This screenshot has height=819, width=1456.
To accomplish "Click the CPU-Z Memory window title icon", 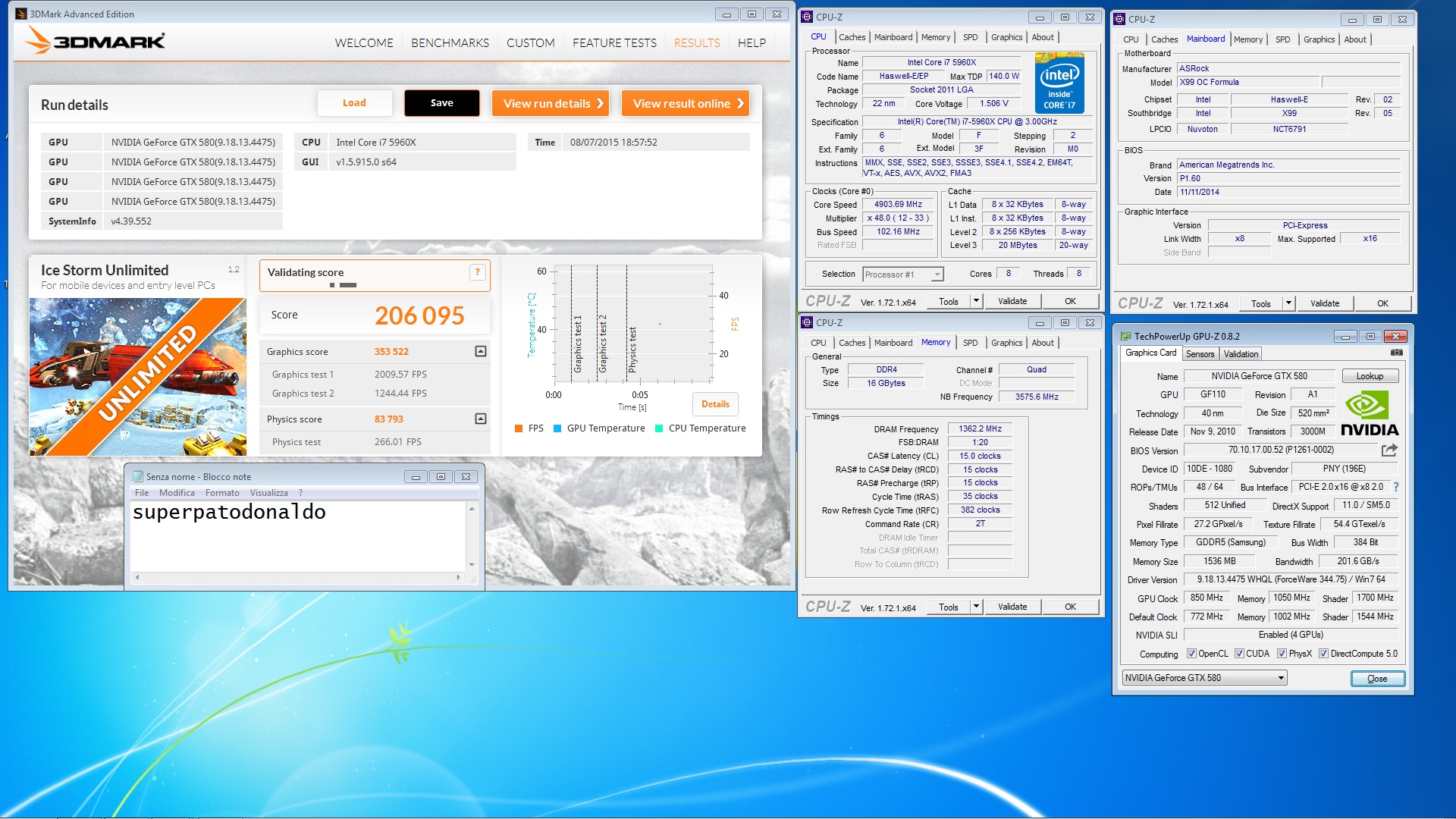I will click(807, 322).
